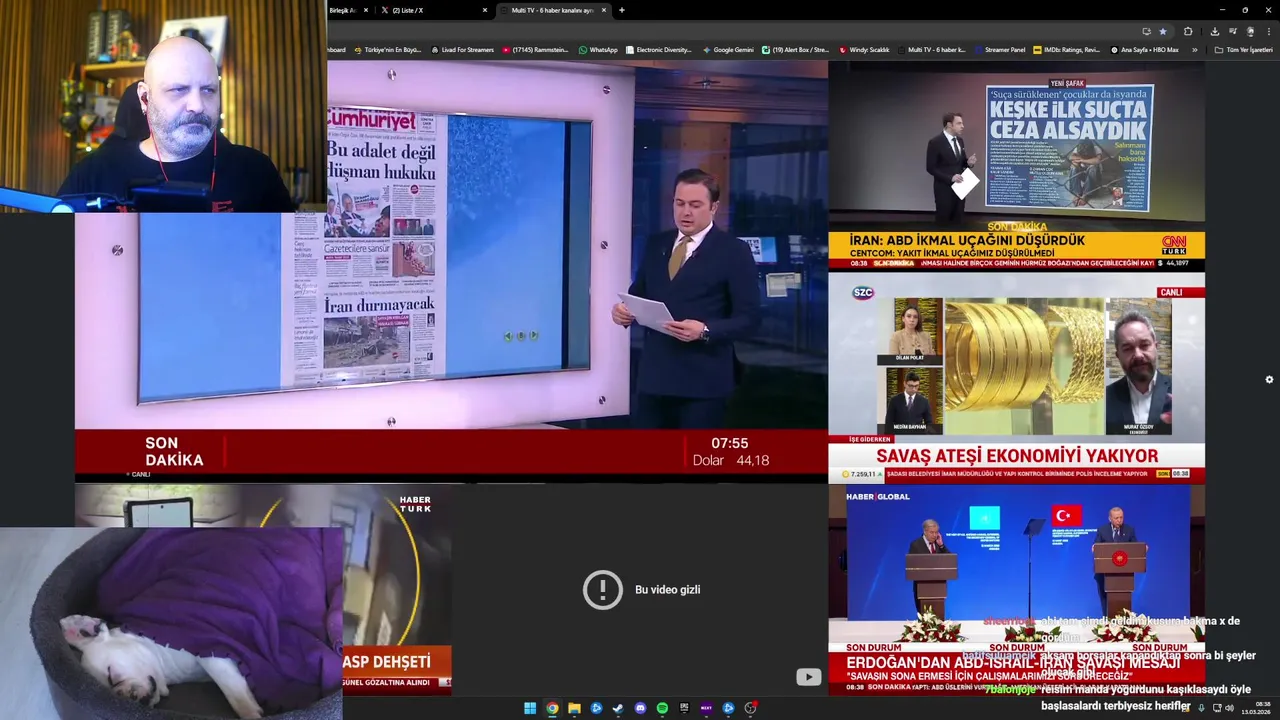Select the large Cumhuriyet newspaper video
The width and height of the screenshot is (1280, 720).
[451, 271]
